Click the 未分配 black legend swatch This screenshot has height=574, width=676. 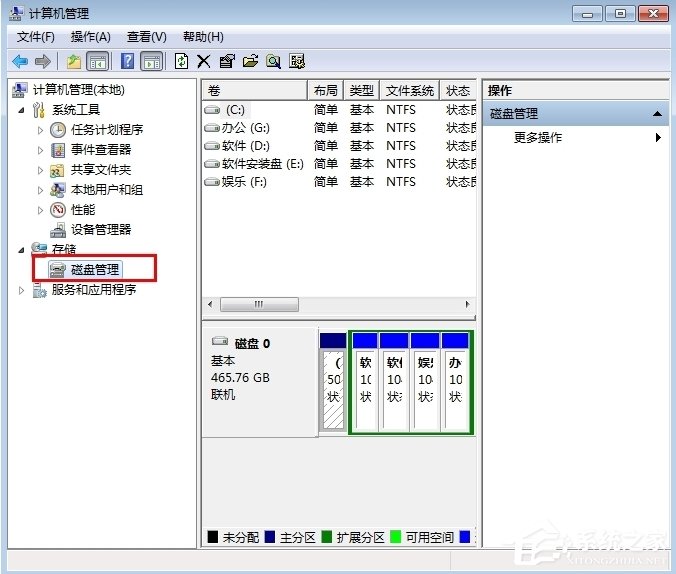[x=213, y=537]
